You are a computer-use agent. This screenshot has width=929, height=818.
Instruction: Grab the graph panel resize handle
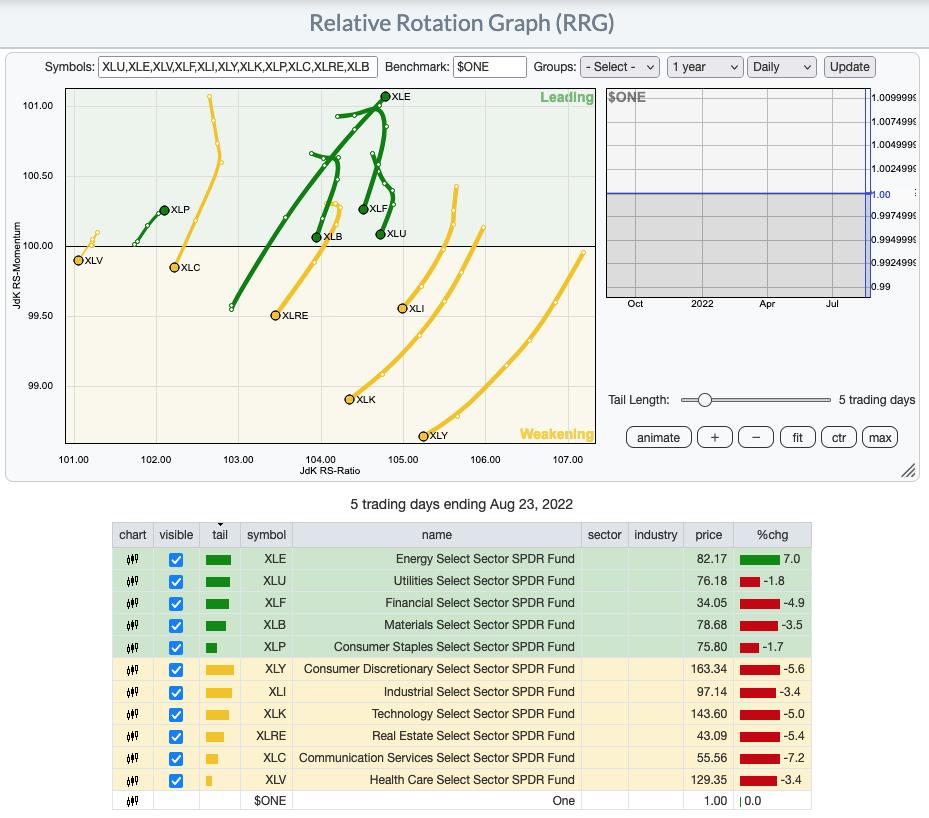(x=908, y=470)
